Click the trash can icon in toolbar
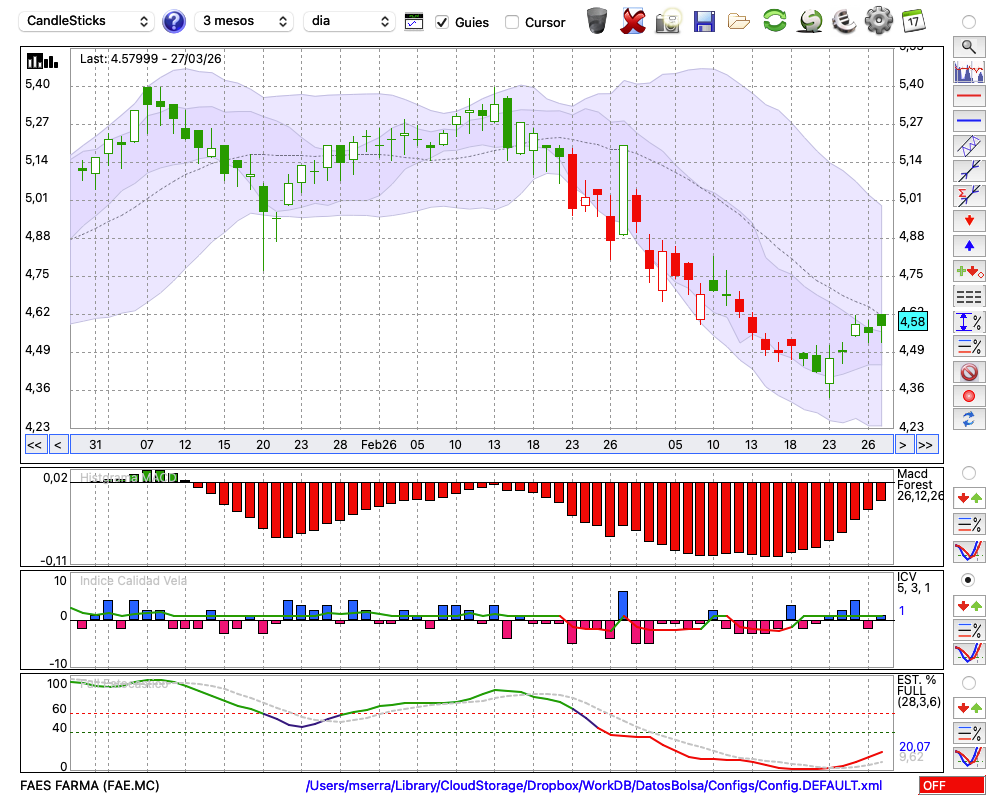This screenshot has height=800, width=1000. 597,20
